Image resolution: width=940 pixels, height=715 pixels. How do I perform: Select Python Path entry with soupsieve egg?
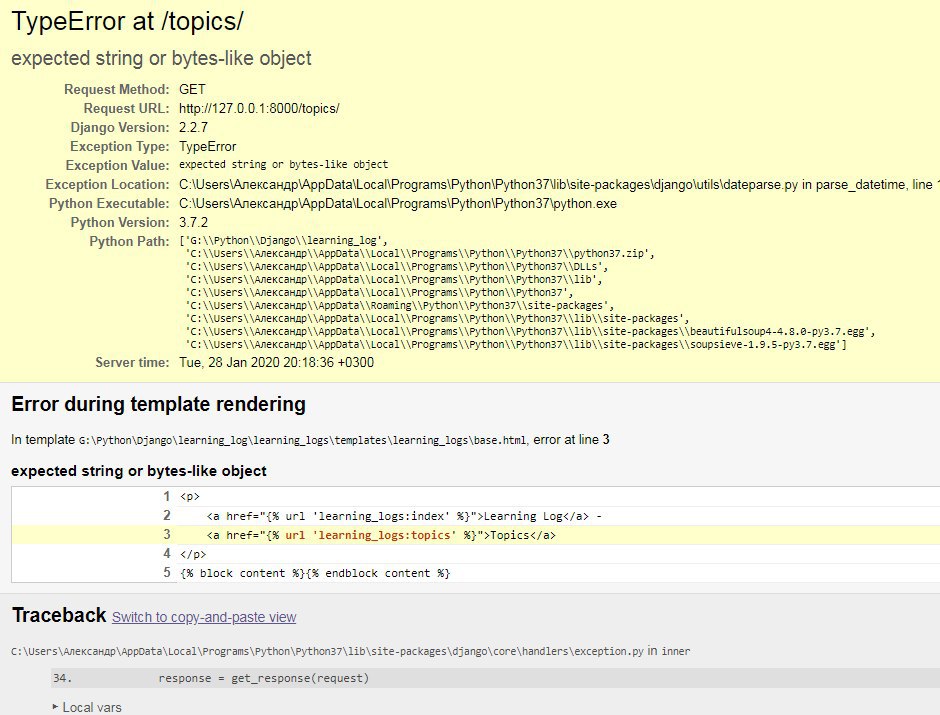point(516,345)
